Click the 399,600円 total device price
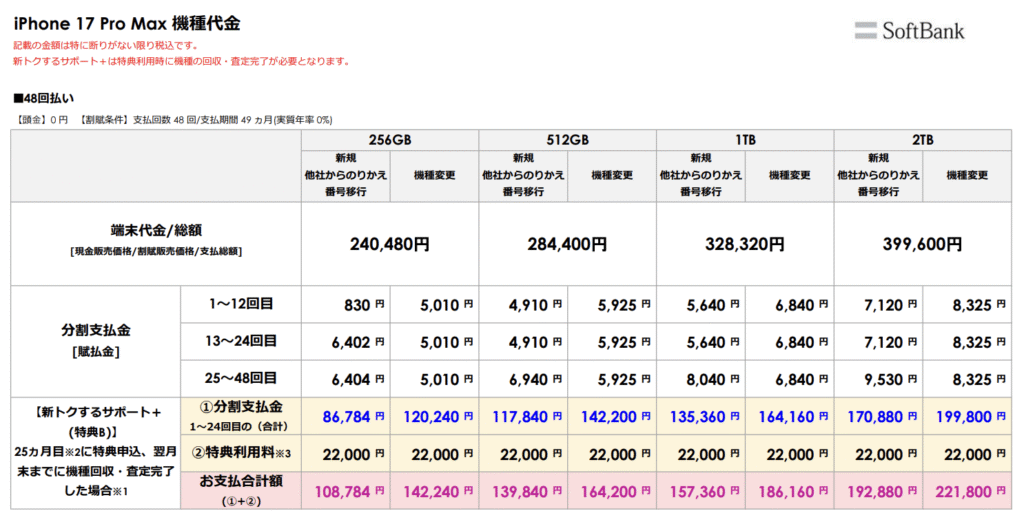 (922, 243)
